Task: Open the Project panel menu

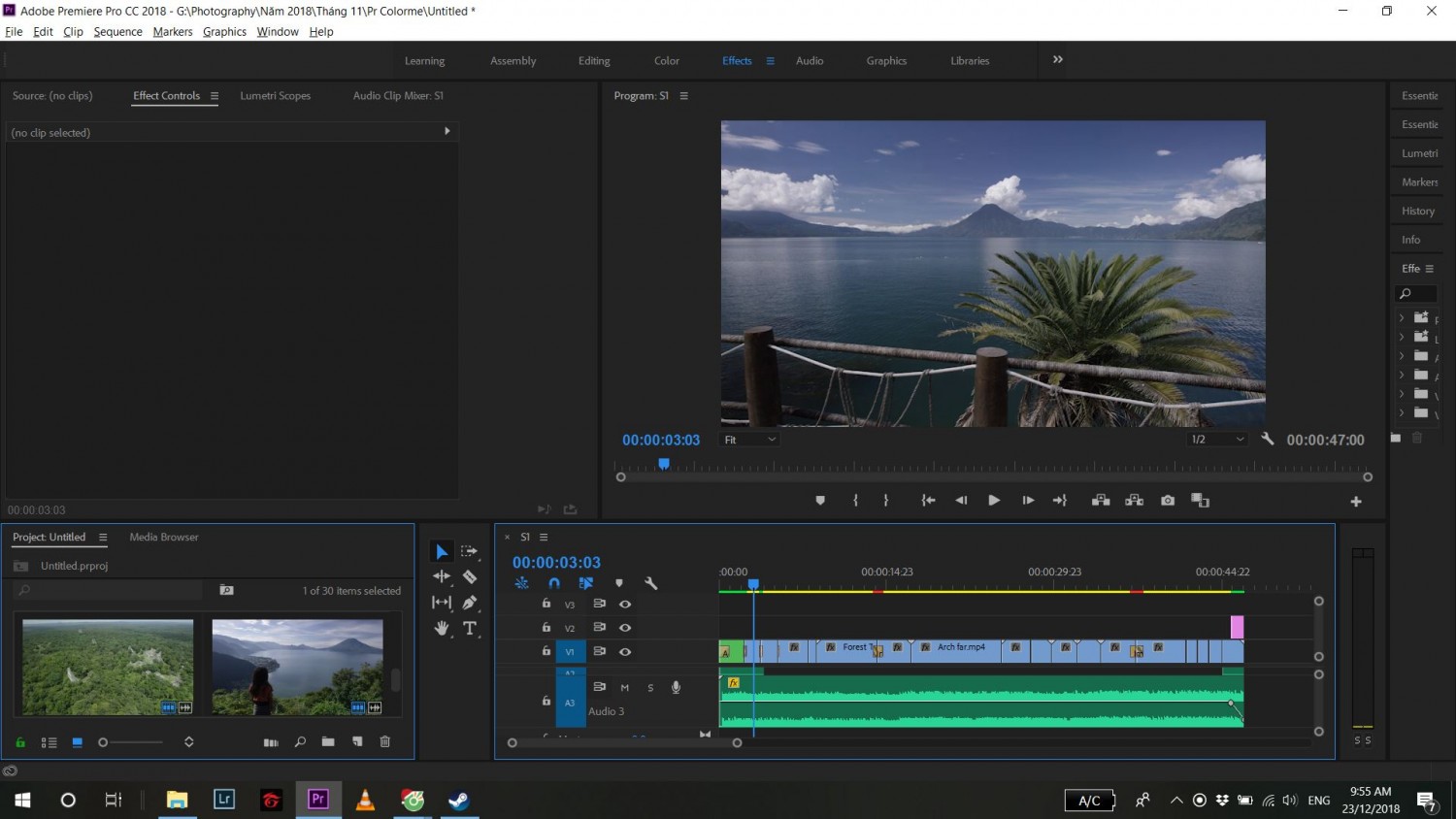Action: 103,537
